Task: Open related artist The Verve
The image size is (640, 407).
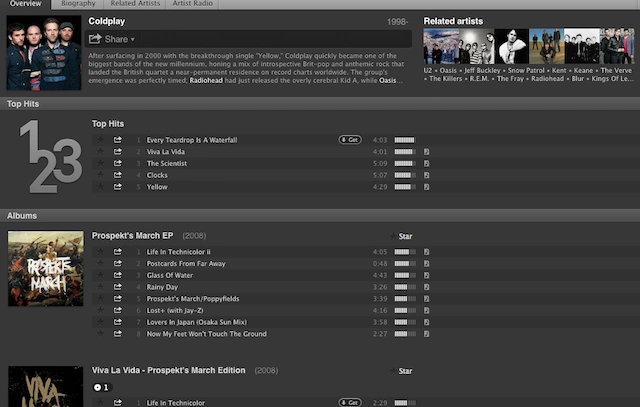Action: tap(616, 71)
